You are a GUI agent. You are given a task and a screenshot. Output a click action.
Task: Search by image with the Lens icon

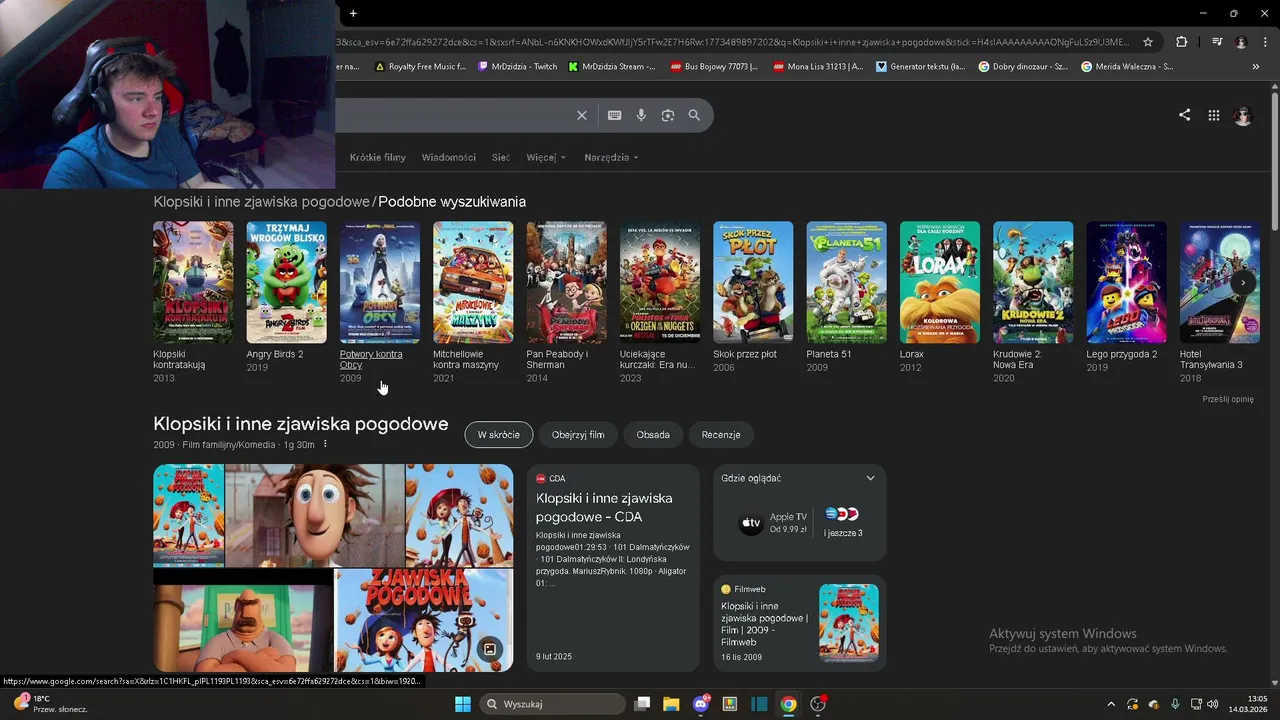pos(667,115)
